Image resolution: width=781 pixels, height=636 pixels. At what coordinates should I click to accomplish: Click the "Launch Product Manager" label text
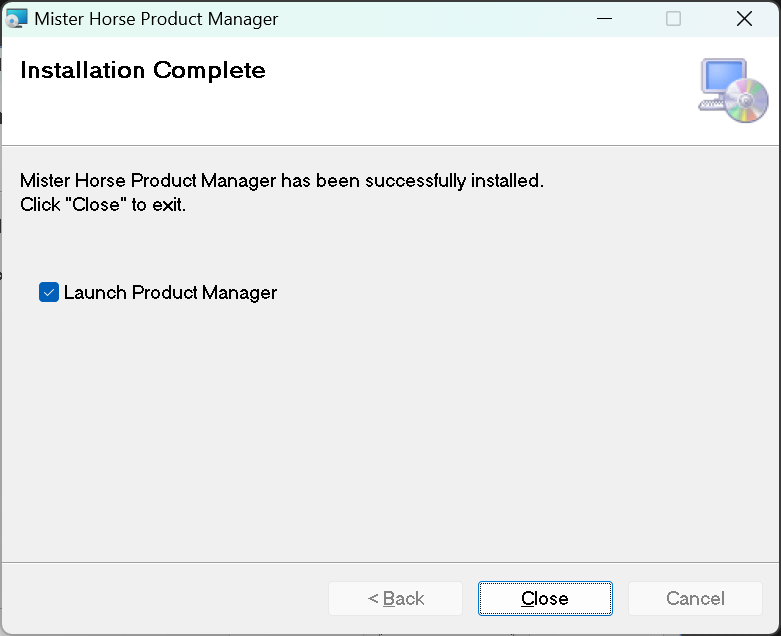click(170, 293)
